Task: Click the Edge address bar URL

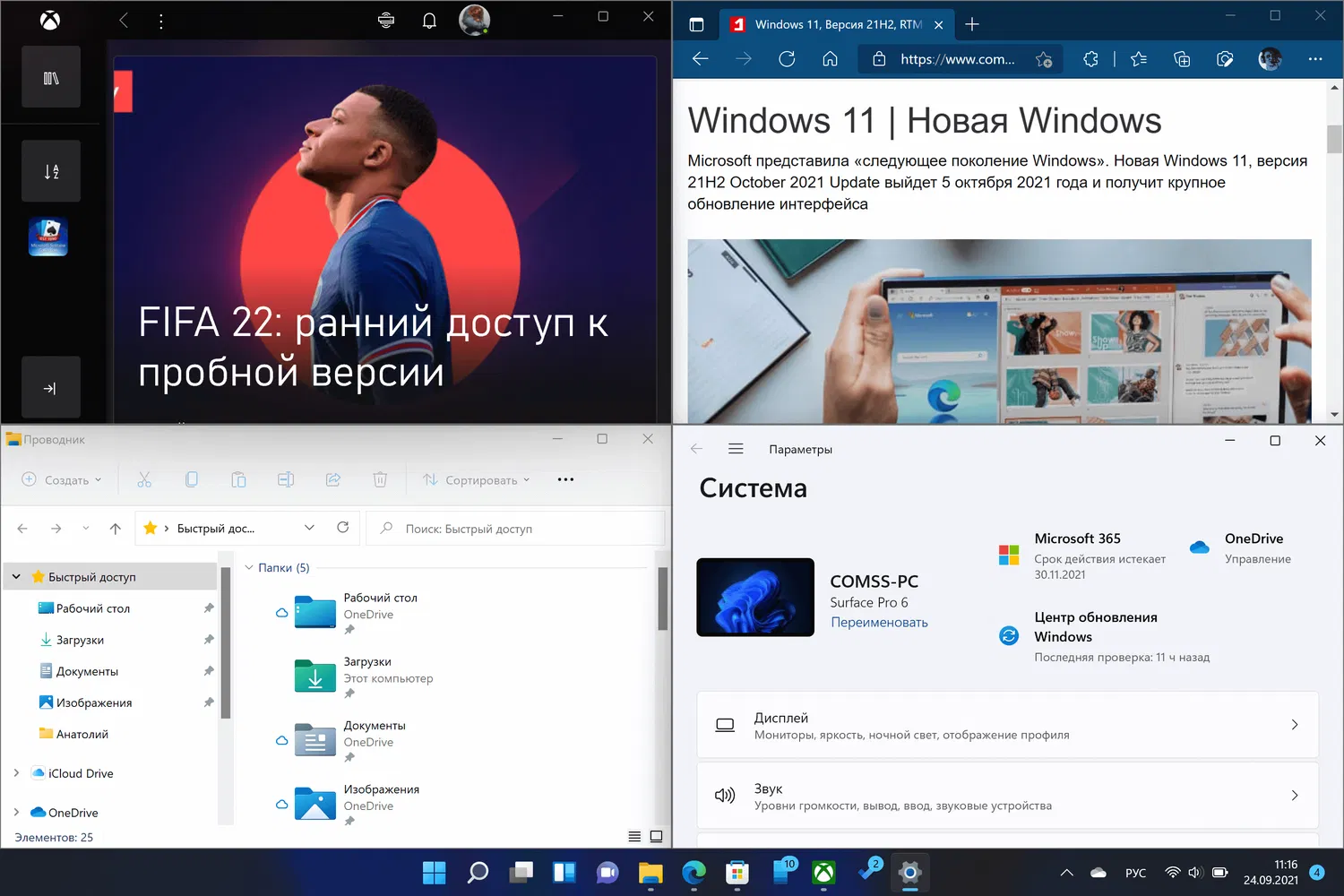Action: tap(958, 59)
